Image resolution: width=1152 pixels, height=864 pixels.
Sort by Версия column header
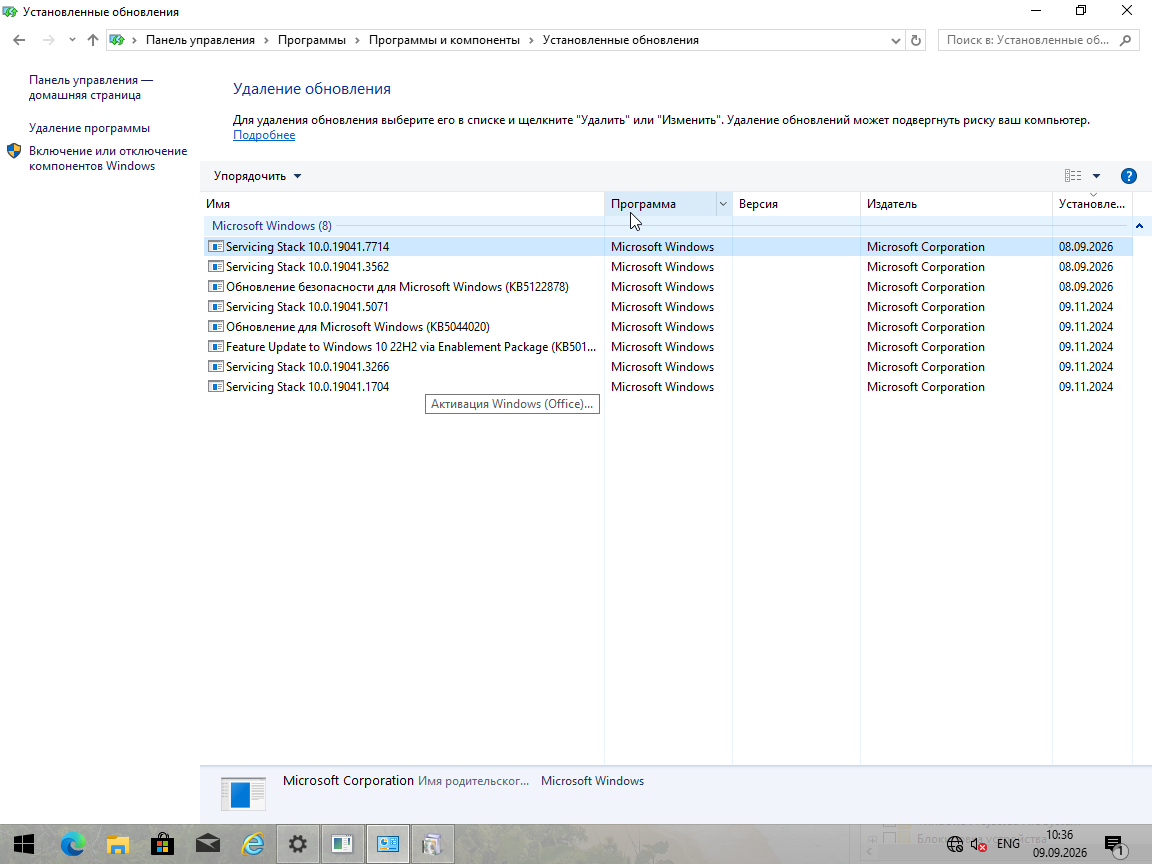point(796,204)
